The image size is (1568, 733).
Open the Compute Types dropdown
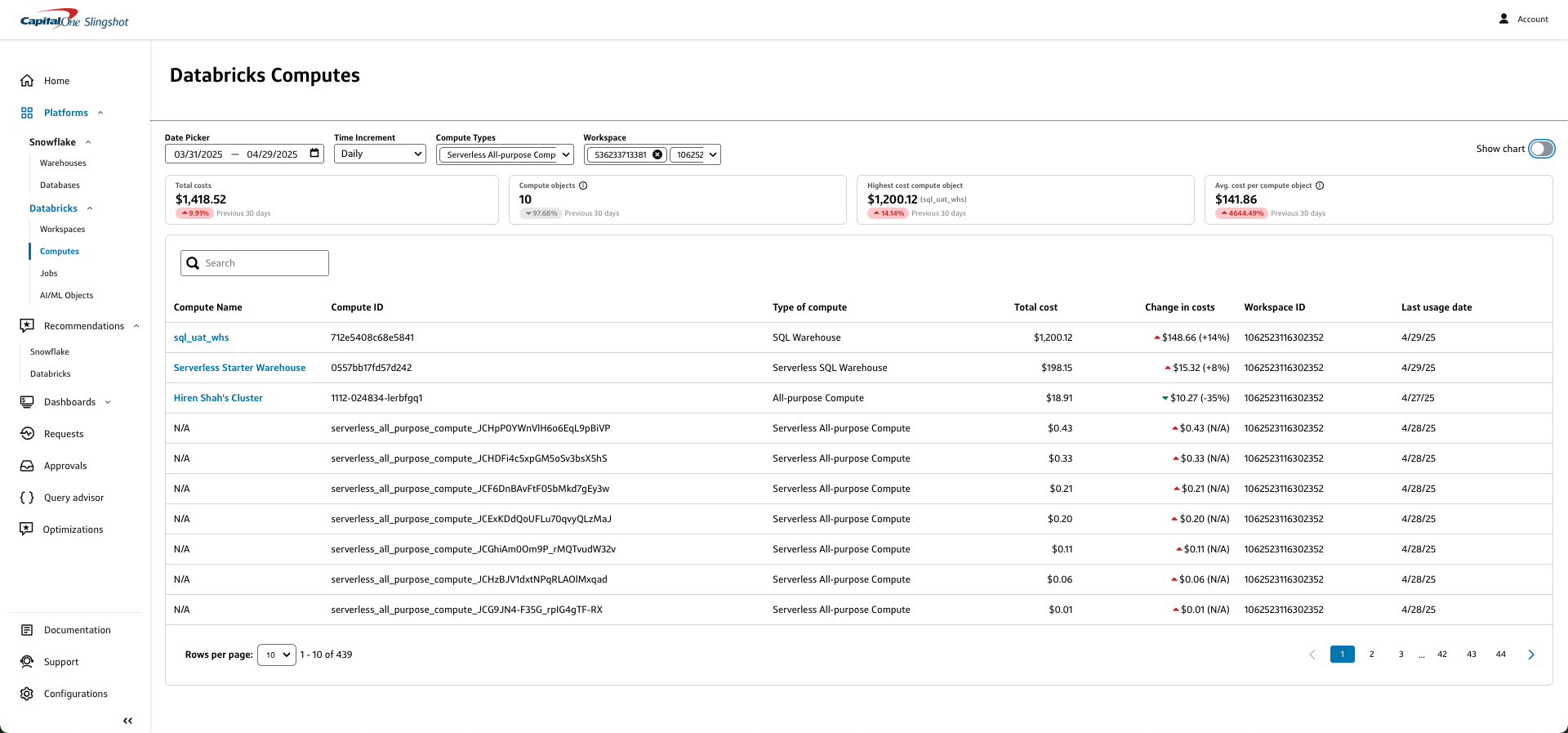505,154
